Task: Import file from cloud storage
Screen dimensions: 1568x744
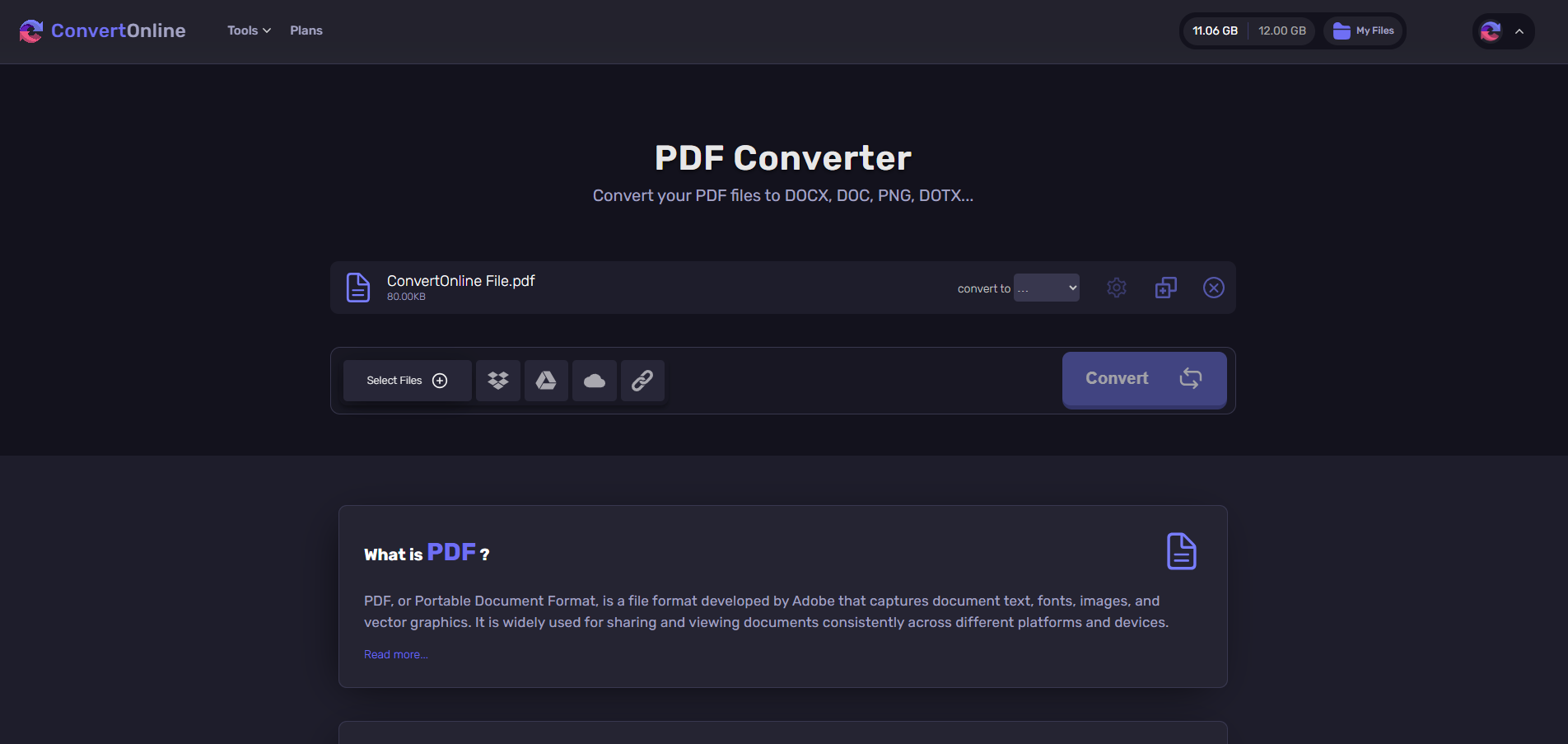Action: click(x=595, y=381)
